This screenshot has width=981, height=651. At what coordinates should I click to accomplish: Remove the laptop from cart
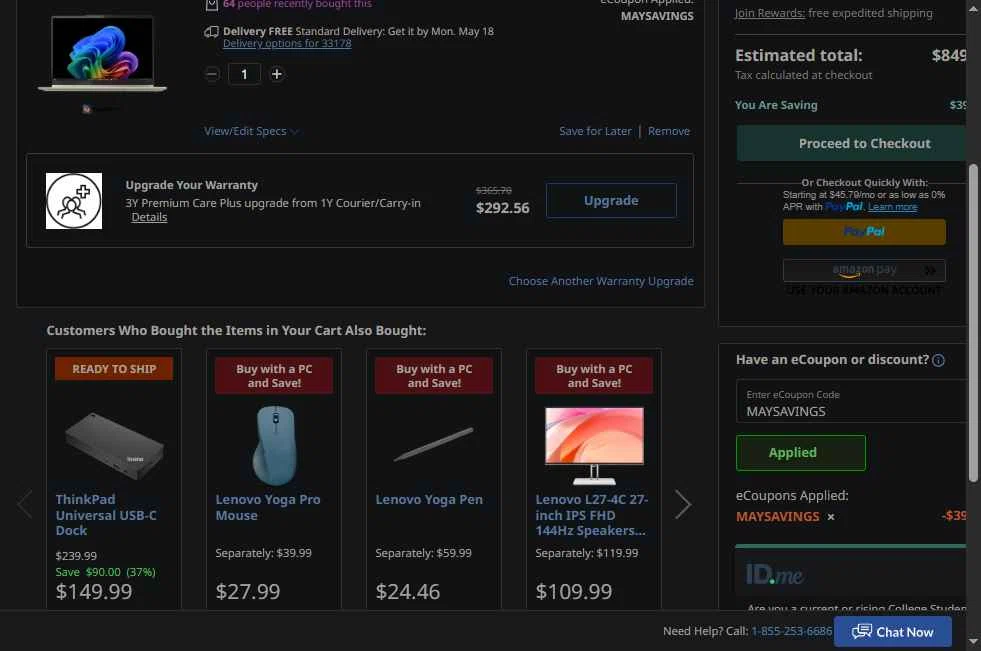(x=669, y=131)
